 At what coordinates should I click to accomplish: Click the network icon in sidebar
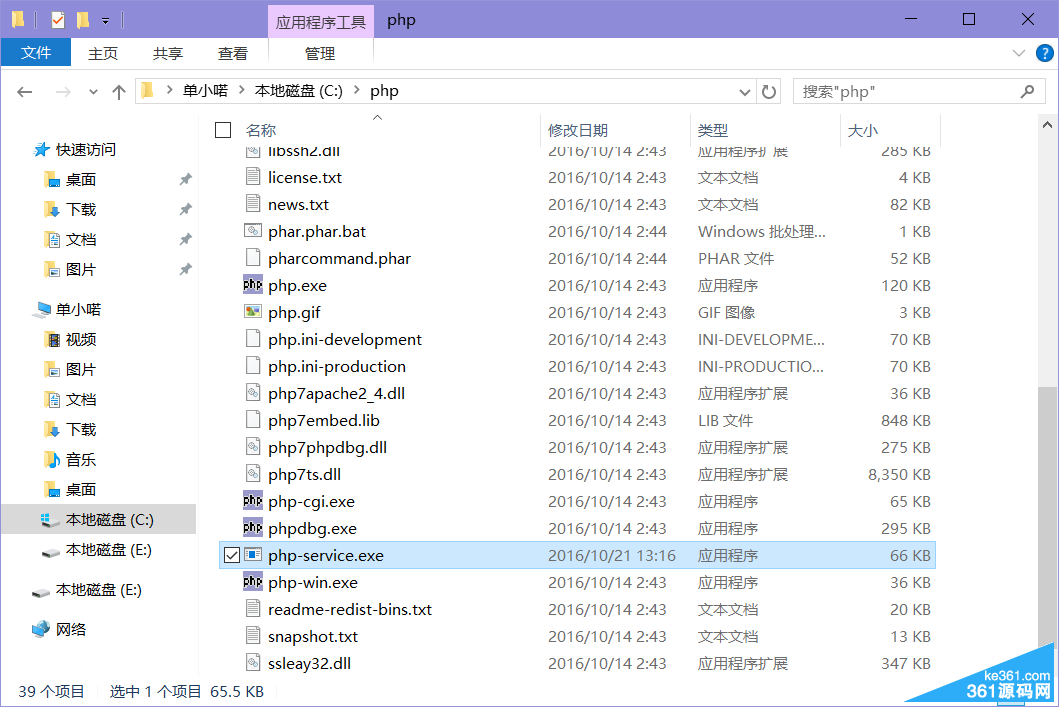pyautogui.click(x=41, y=629)
